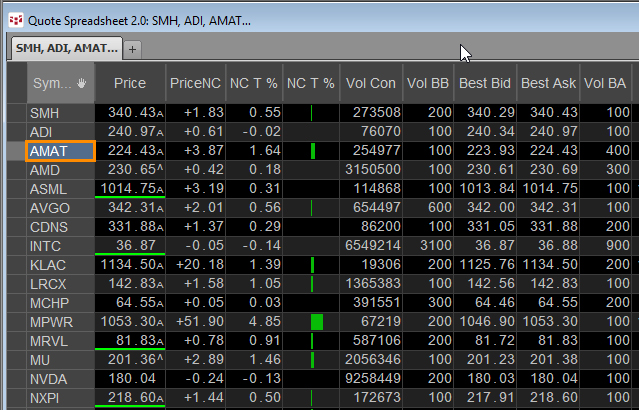The height and width of the screenshot is (410, 639).
Task: Select the NVDA symbol cell
Action: [60, 379]
